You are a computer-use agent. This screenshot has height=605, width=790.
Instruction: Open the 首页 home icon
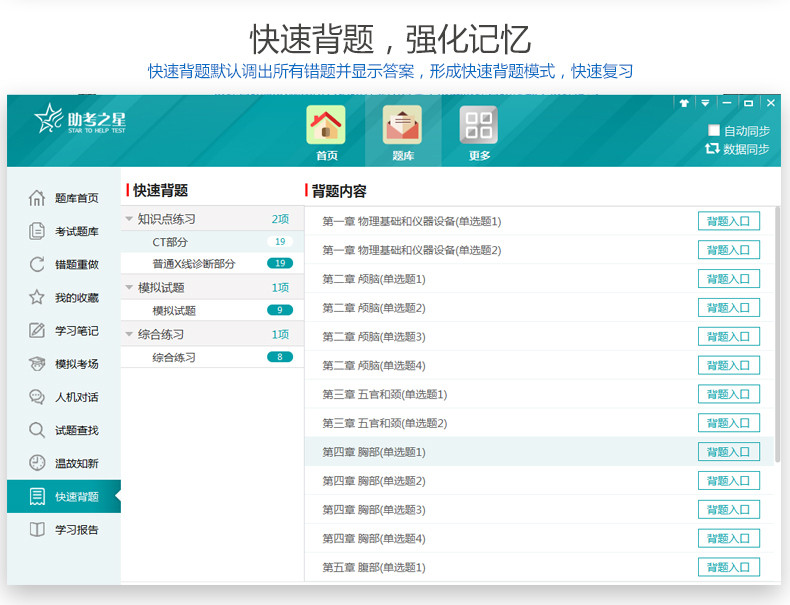[326, 125]
